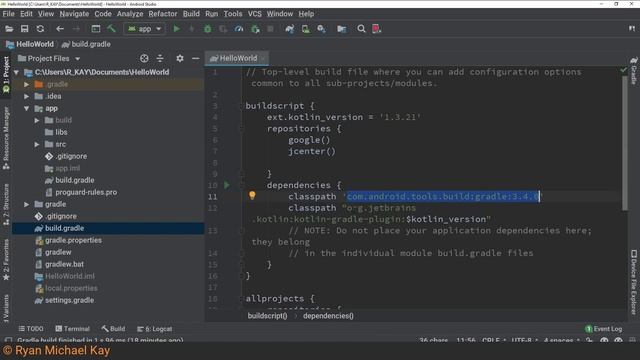The height and width of the screenshot is (360, 640).
Task: Open the Build menu
Action: tap(191, 14)
